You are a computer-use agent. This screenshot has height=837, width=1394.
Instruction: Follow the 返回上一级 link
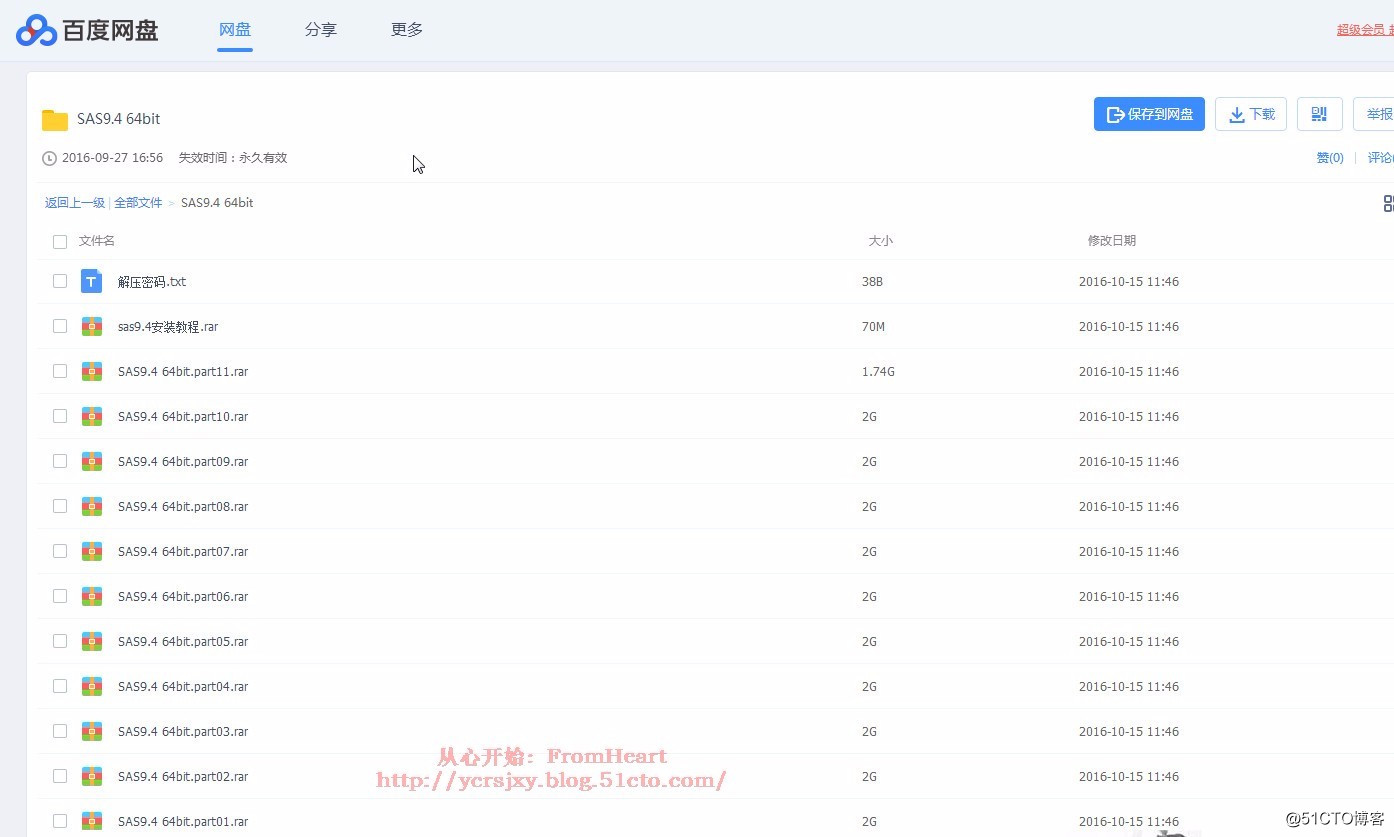pos(75,203)
